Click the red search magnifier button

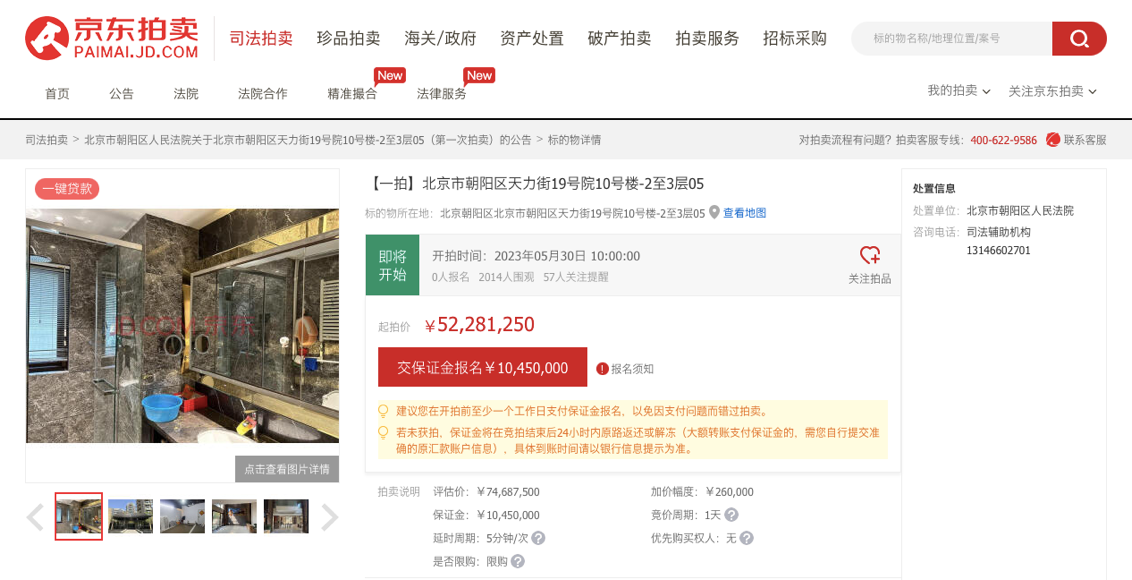pyautogui.click(x=1078, y=39)
